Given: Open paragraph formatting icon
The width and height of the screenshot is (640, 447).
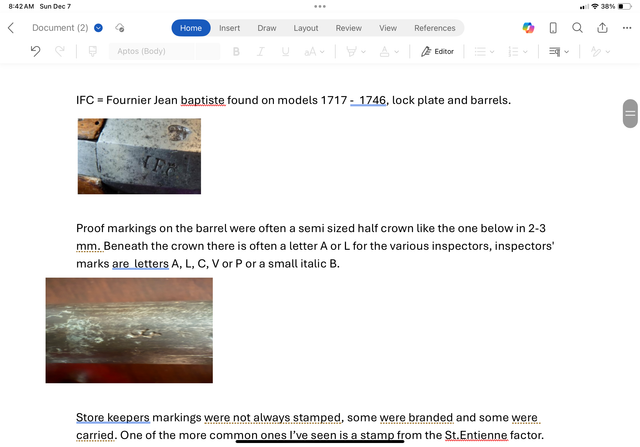Looking at the screenshot, I should click(x=554, y=51).
